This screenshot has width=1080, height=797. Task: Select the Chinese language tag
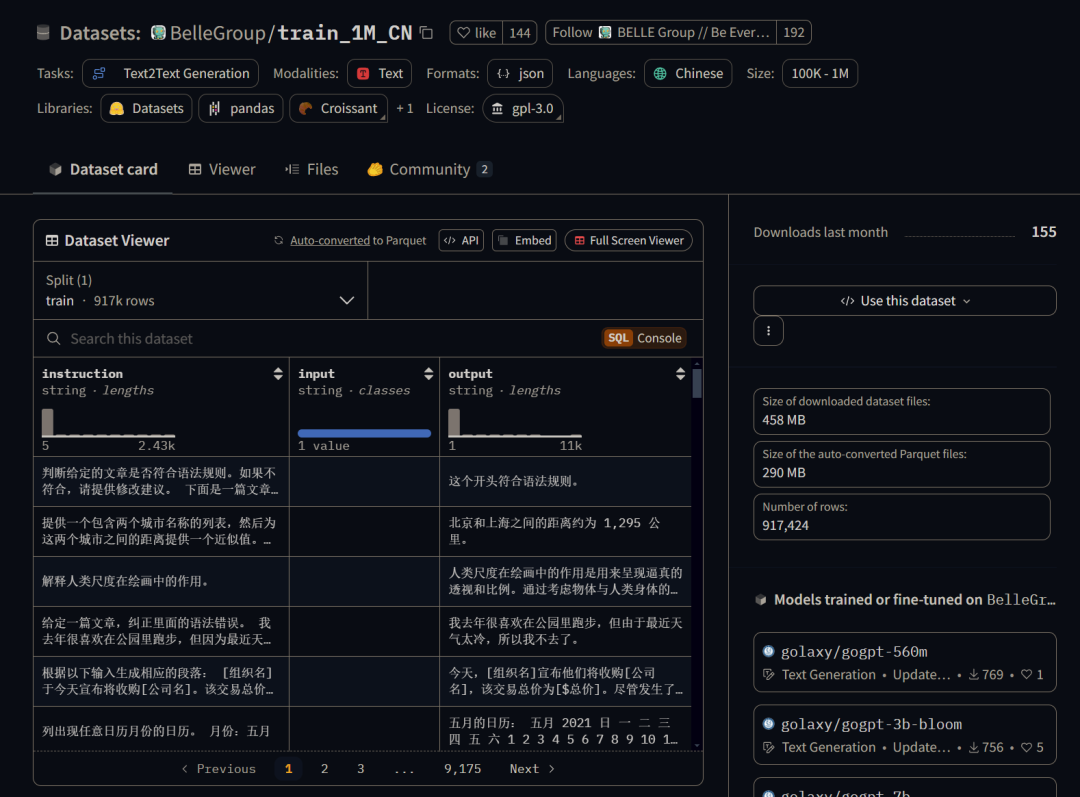click(x=687, y=73)
